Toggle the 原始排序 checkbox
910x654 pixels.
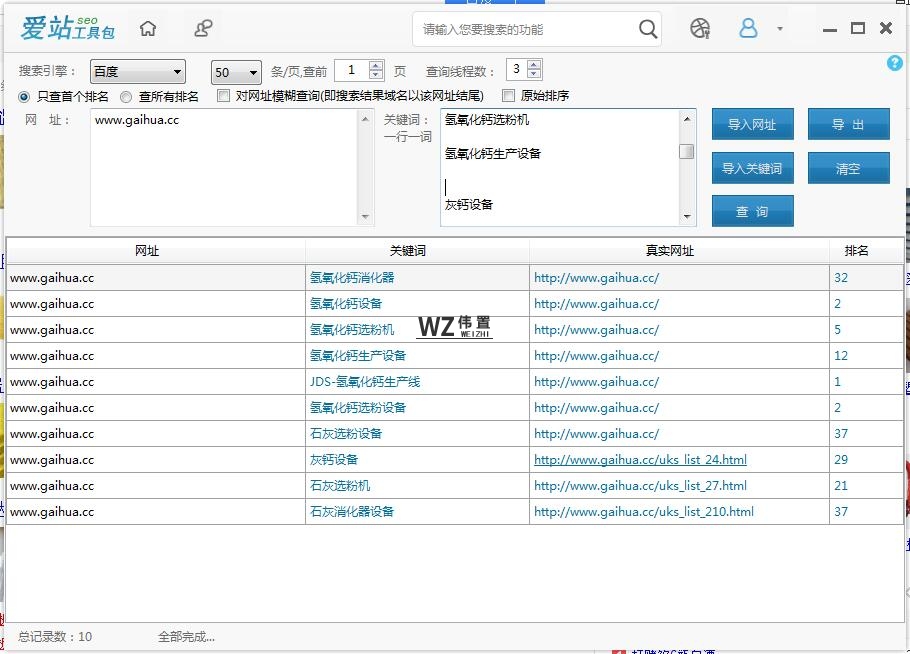coord(509,97)
